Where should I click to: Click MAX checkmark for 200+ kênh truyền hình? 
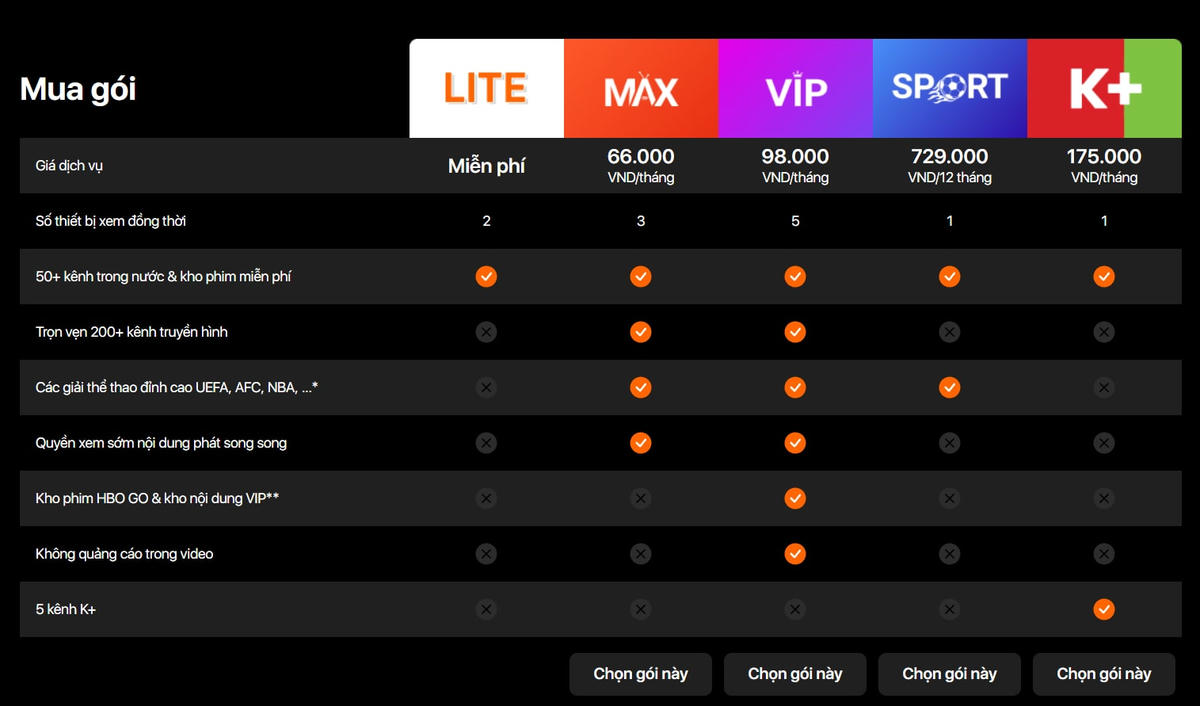[x=641, y=331]
